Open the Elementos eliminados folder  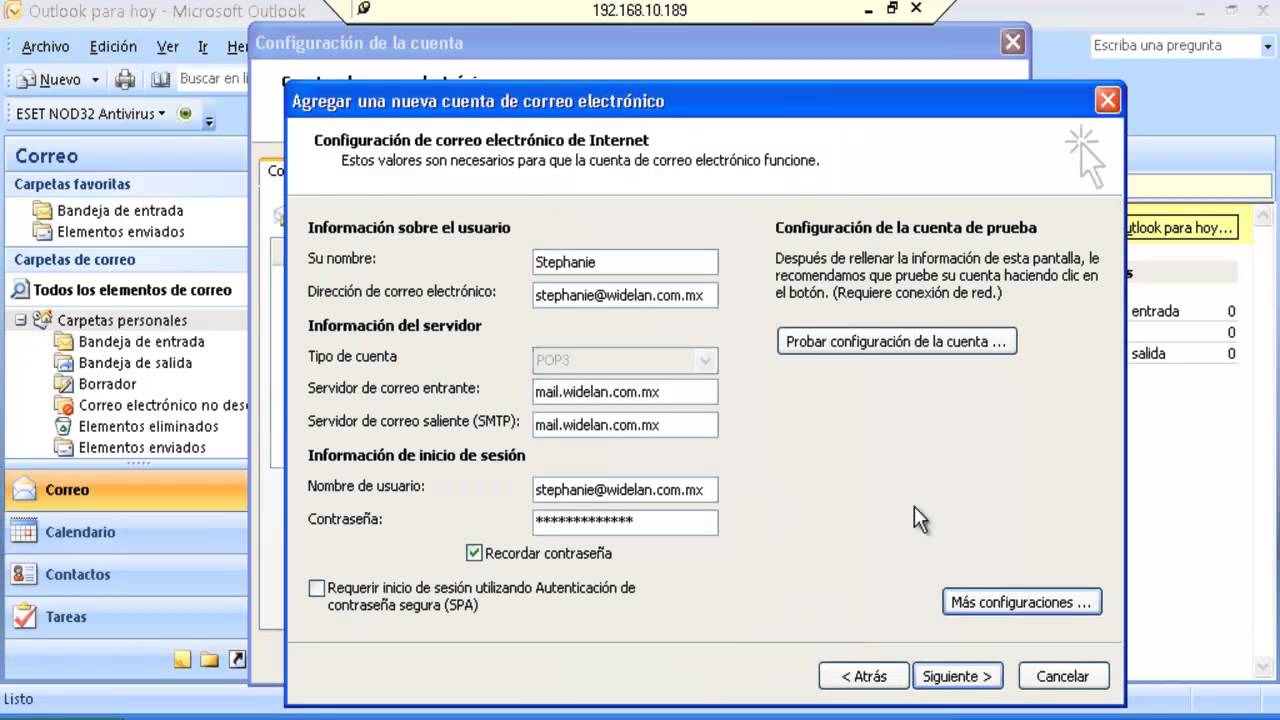[148, 426]
